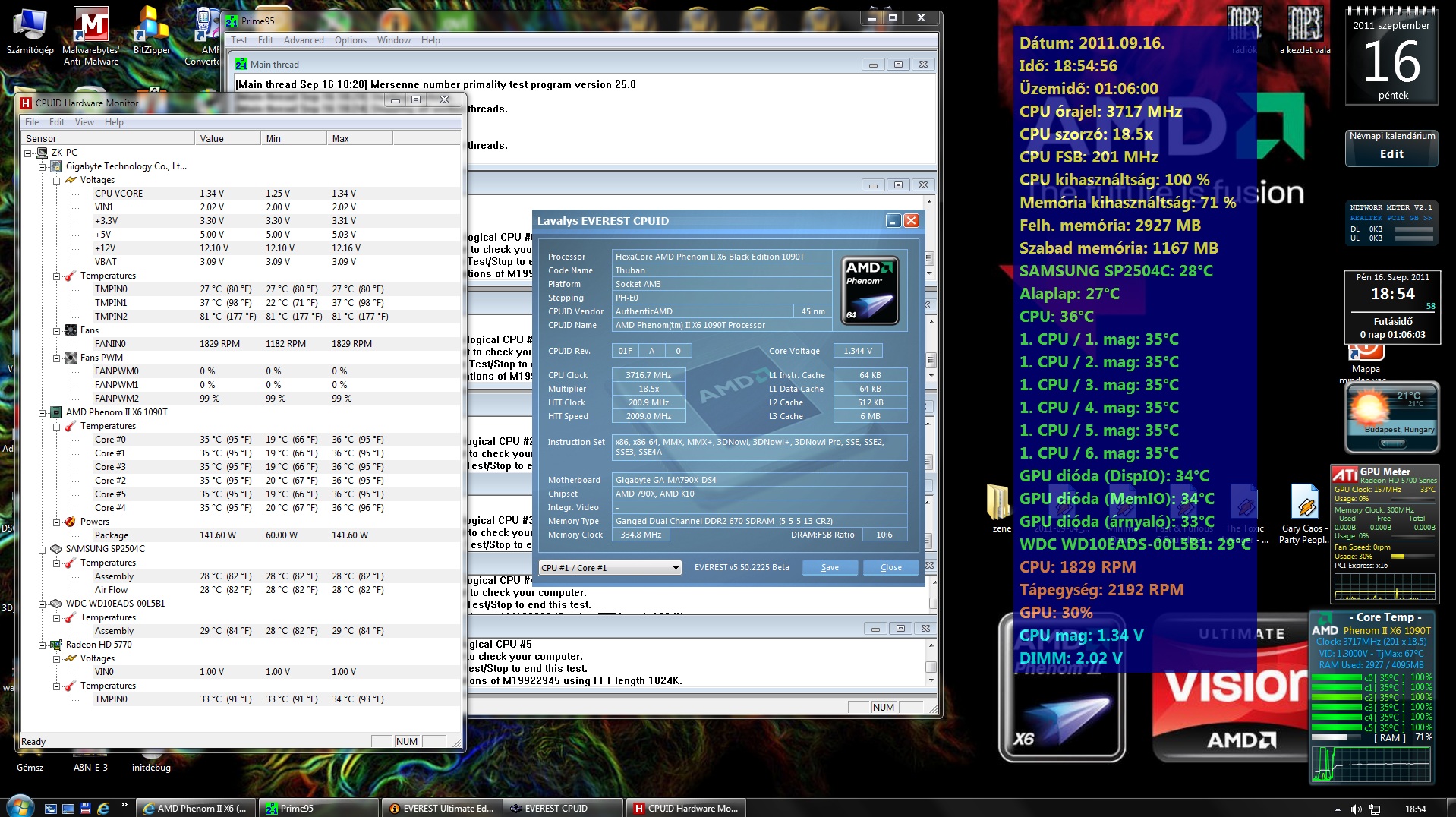Switch to AMD Phenom II X6 browser taskbar button
Viewport: 1456px width, 817px height.
pos(195,809)
